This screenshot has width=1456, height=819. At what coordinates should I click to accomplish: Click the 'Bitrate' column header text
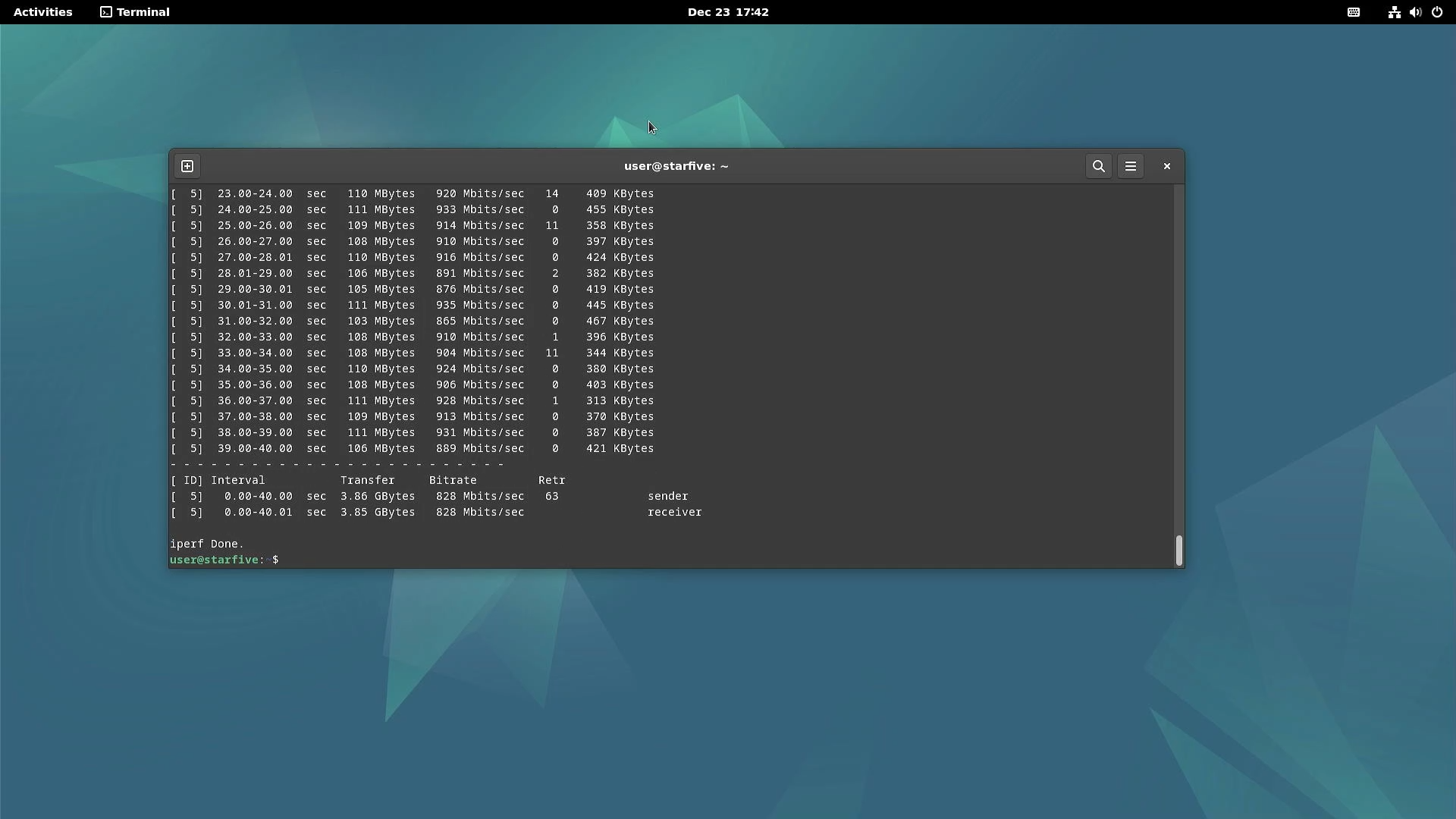[x=453, y=480]
